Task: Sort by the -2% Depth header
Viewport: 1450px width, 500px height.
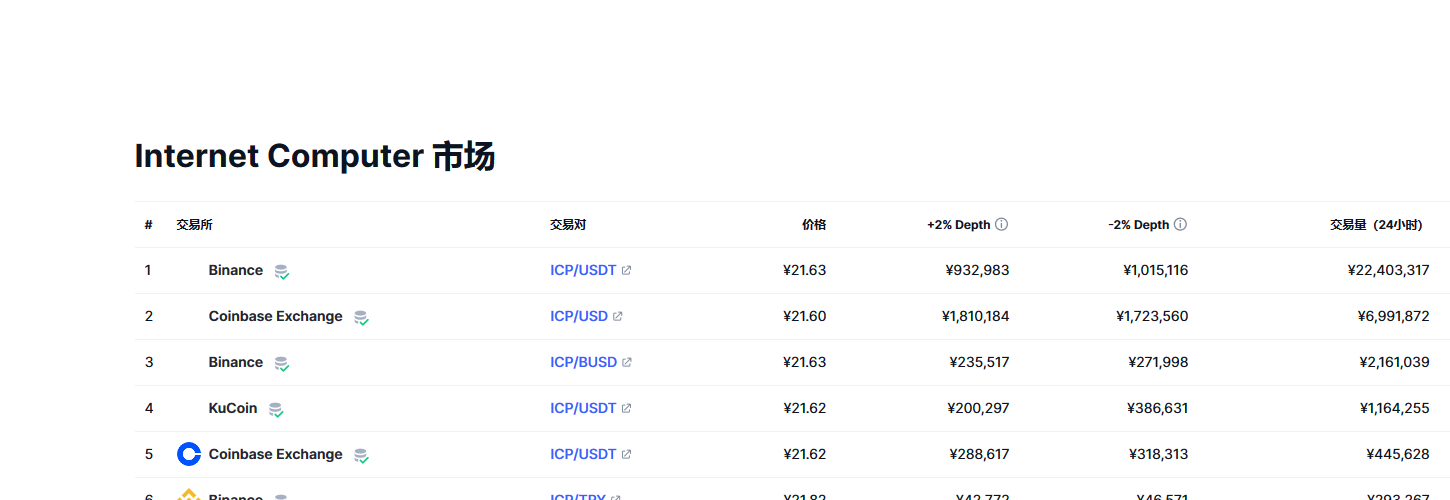Action: click(1138, 225)
